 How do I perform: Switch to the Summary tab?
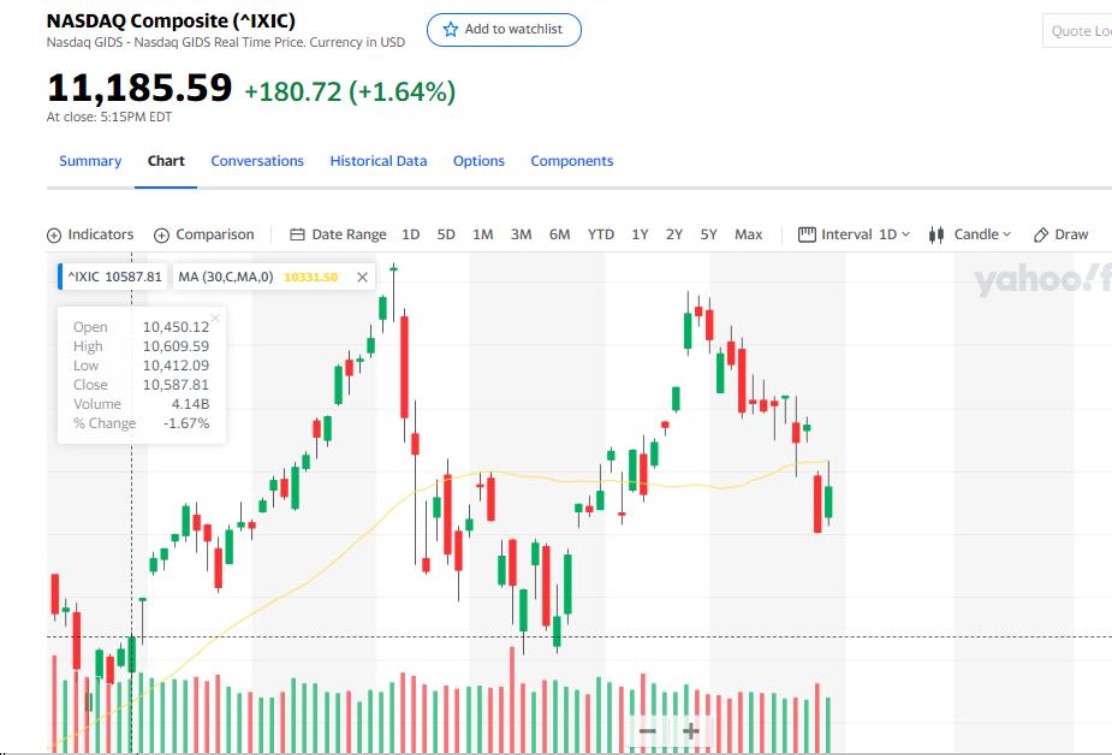(90, 161)
